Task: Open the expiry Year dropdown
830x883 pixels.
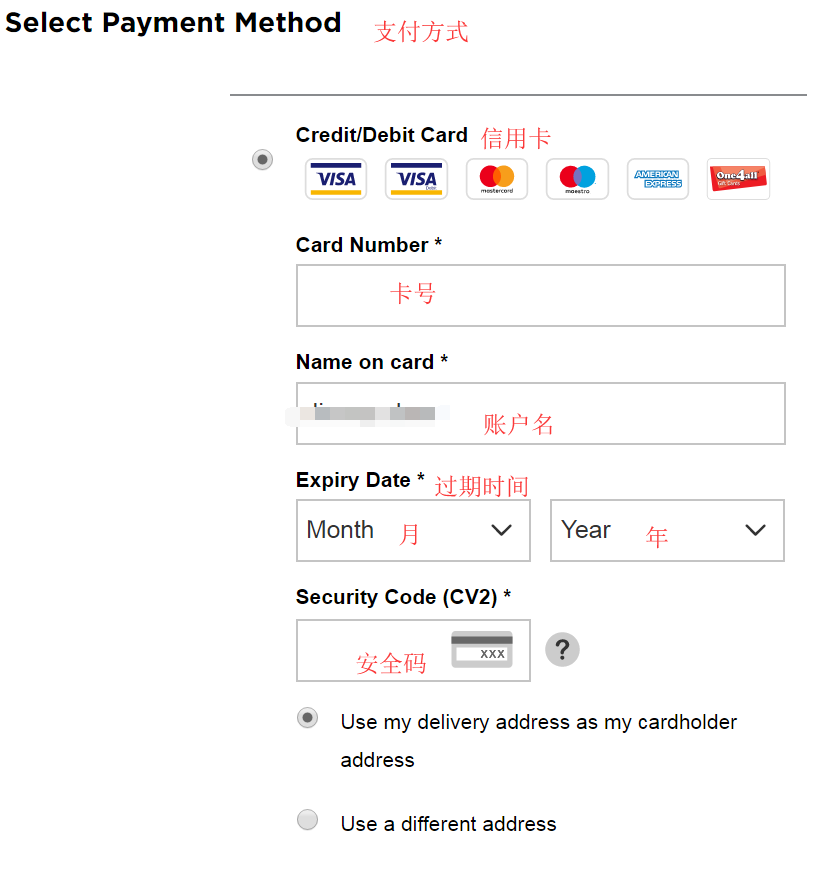Action: (x=667, y=530)
